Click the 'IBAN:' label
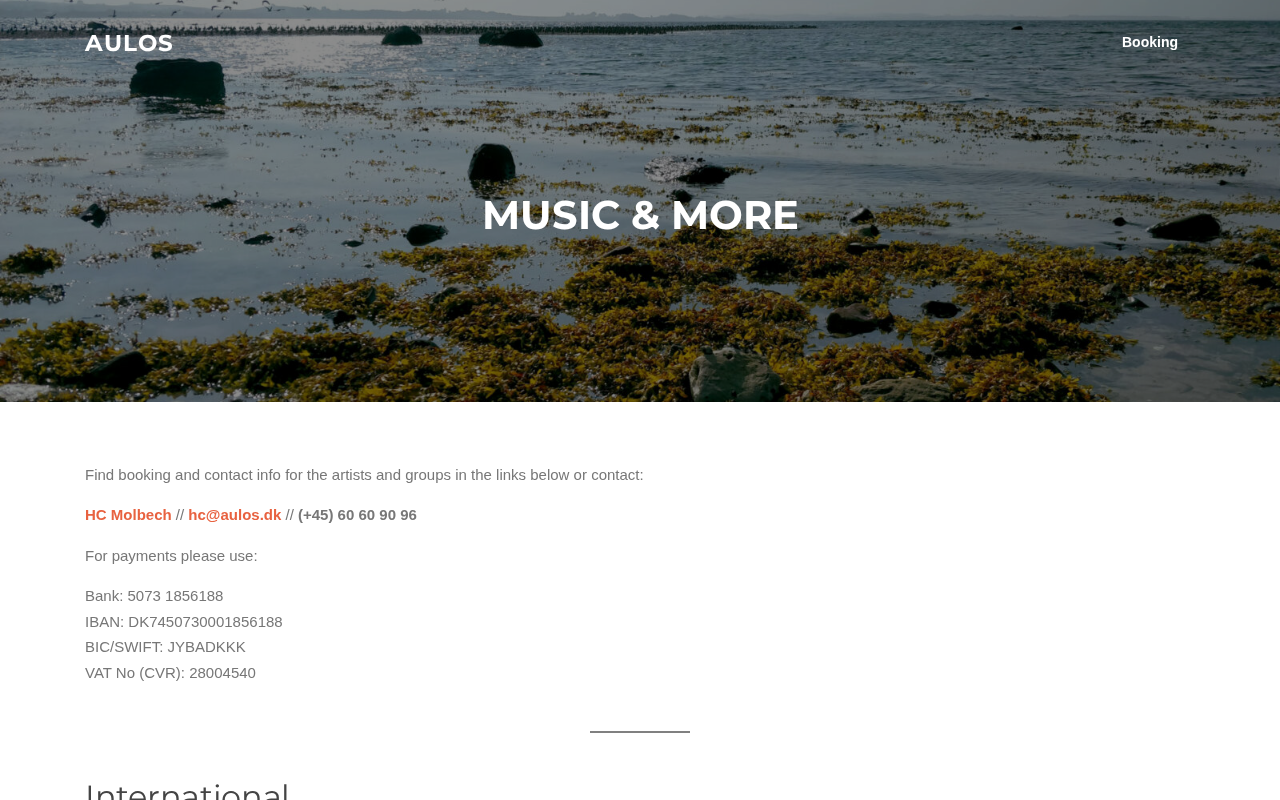 point(104,622)
